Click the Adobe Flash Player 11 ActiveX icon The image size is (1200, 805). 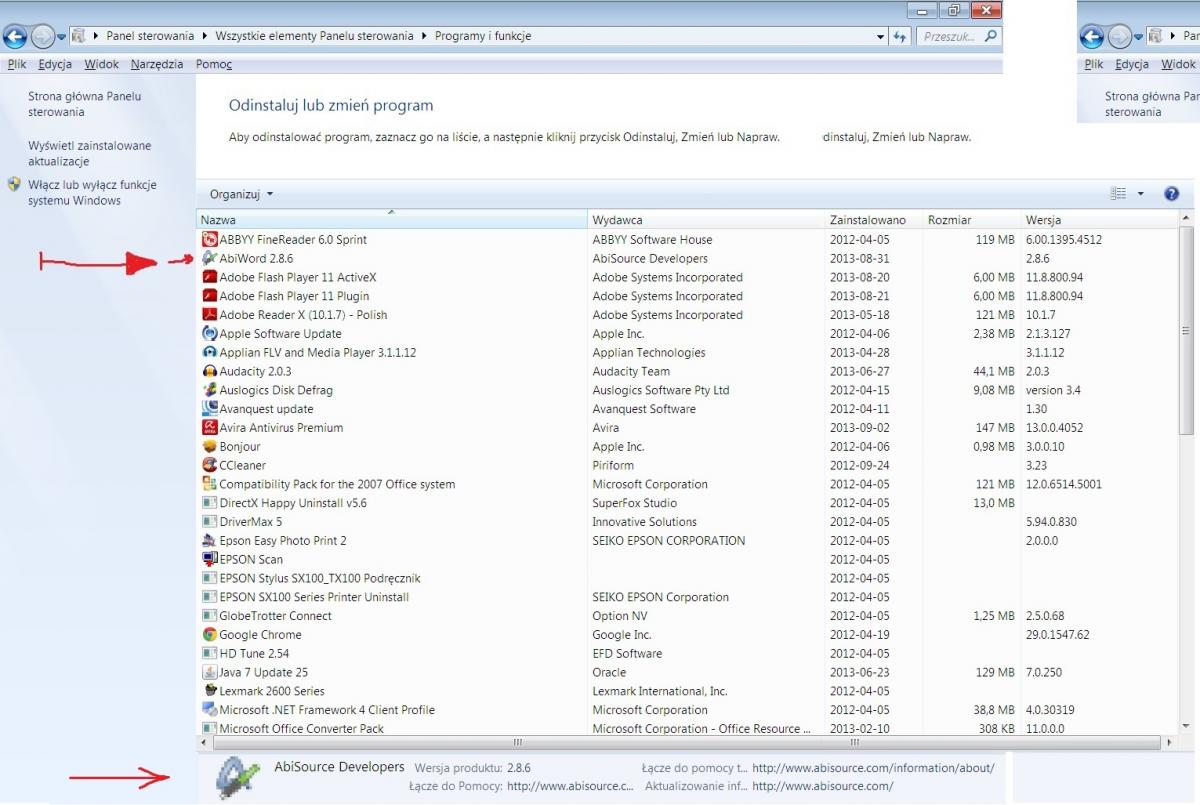(x=209, y=277)
